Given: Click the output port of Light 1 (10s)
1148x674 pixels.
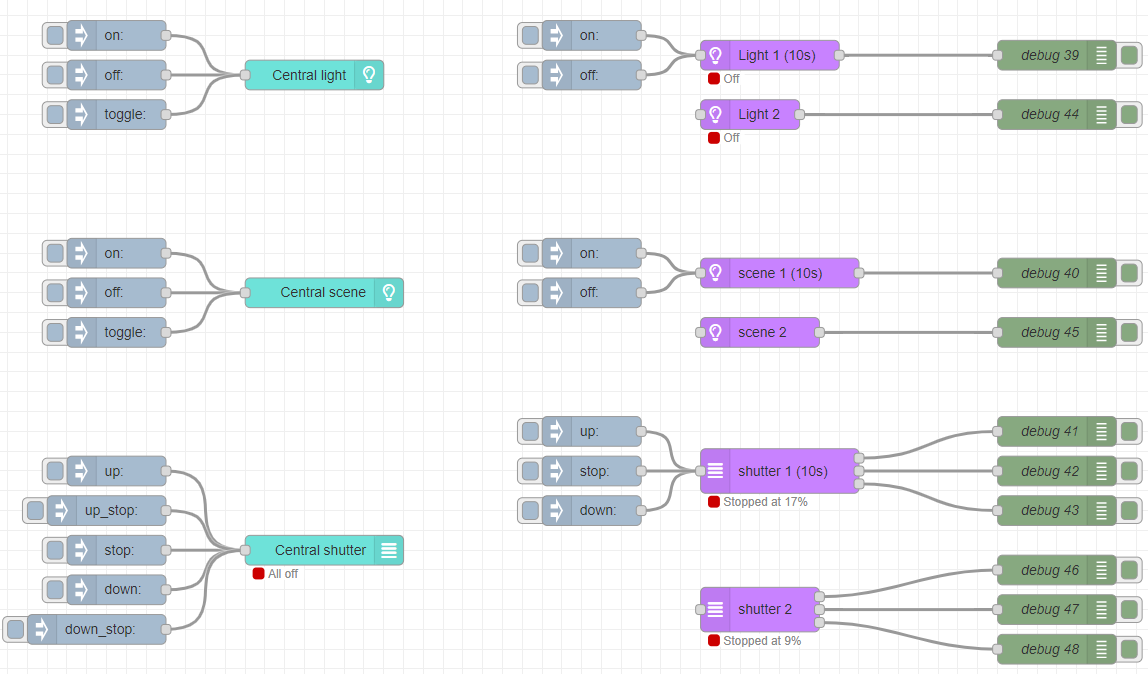Looking at the screenshot, I should point(839,55).
